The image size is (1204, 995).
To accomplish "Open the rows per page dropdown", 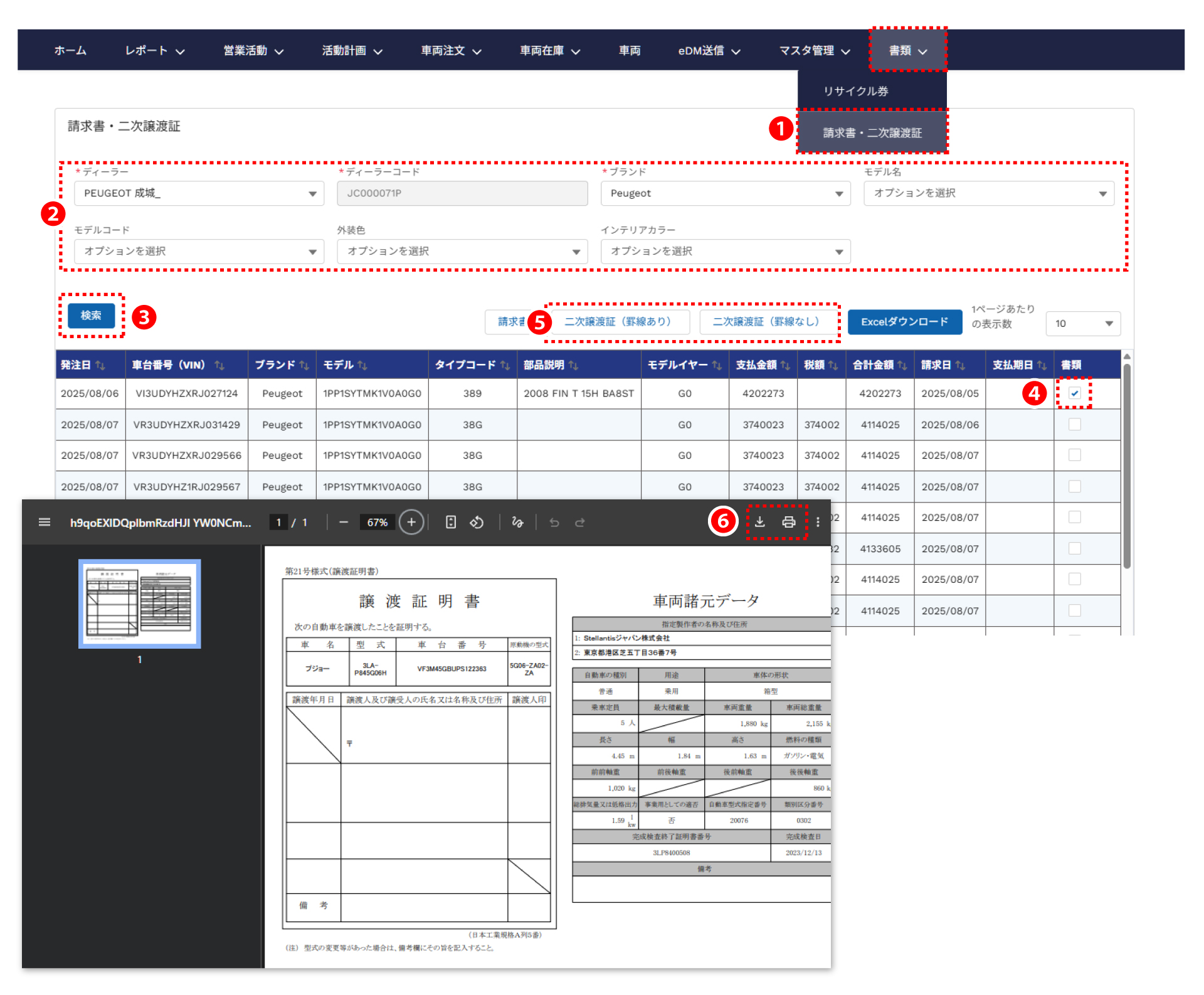I will pyautogui.click(x=1082, y=324).
